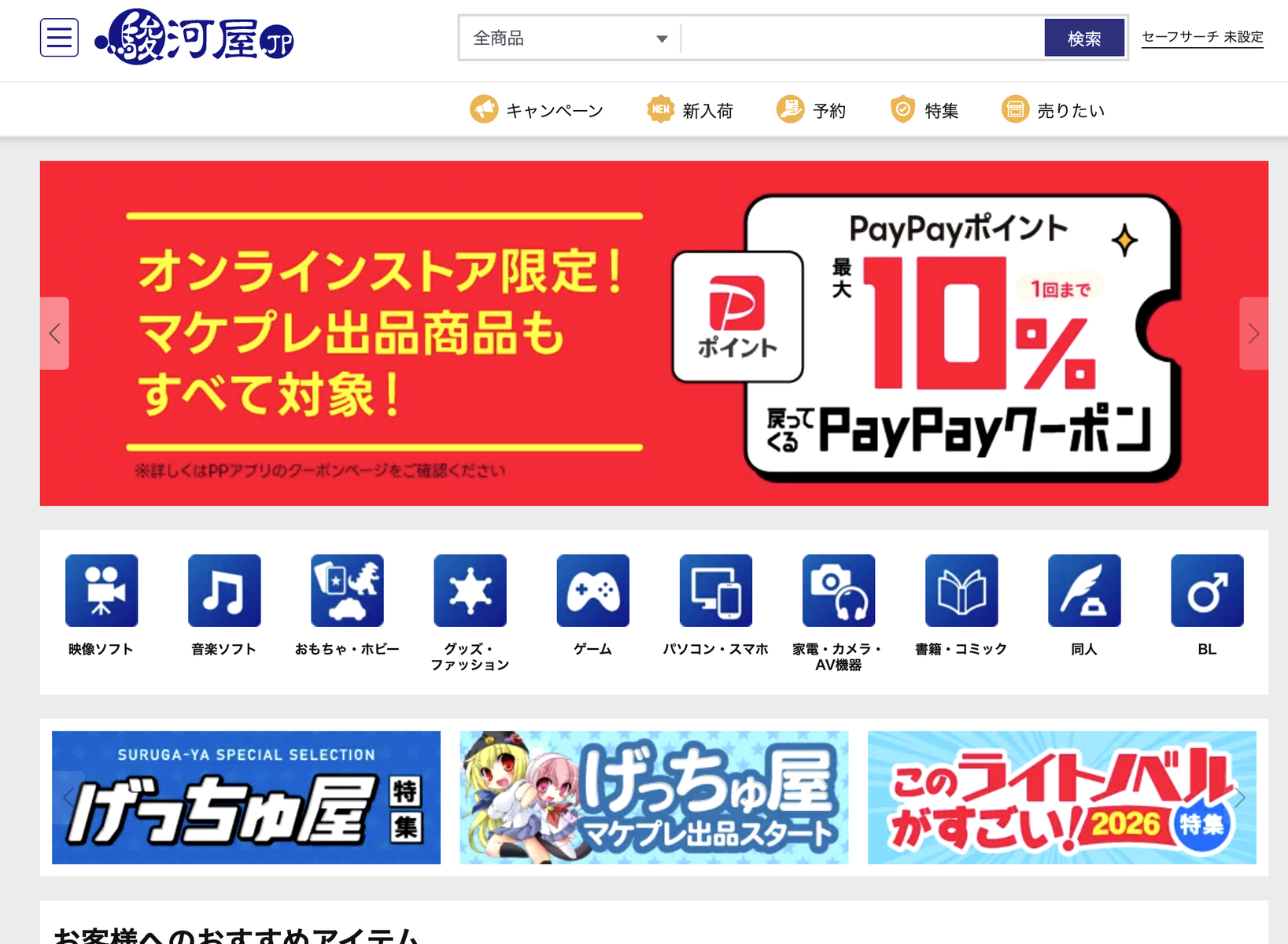Select the パソコン・スマホ devices icon
Image resolution: width=1288 pixels, height=944 pixels.
[x=716, y=591]
